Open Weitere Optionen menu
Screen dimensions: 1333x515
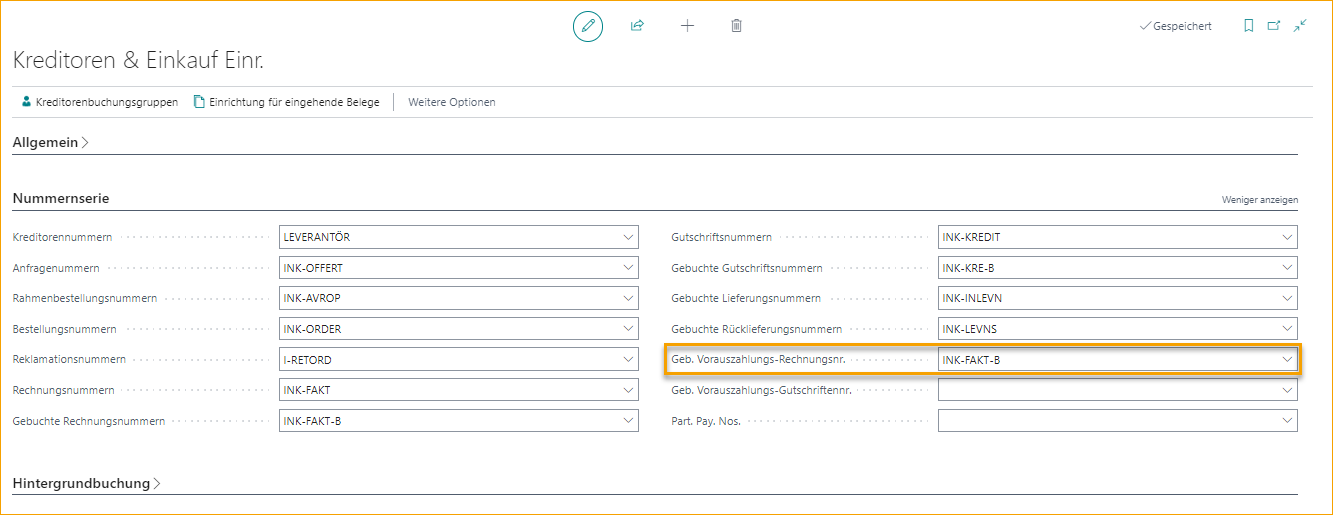coord(451,102)
